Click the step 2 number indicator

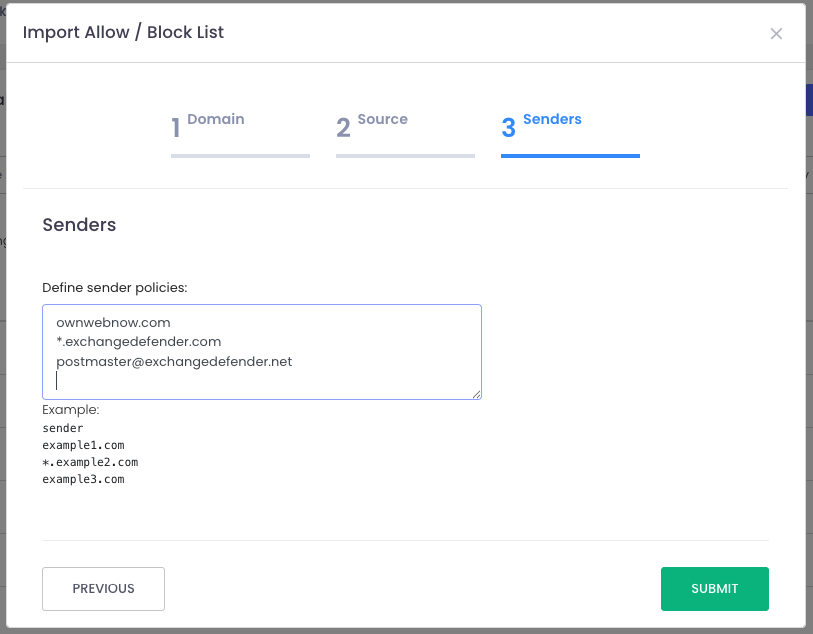343,127
